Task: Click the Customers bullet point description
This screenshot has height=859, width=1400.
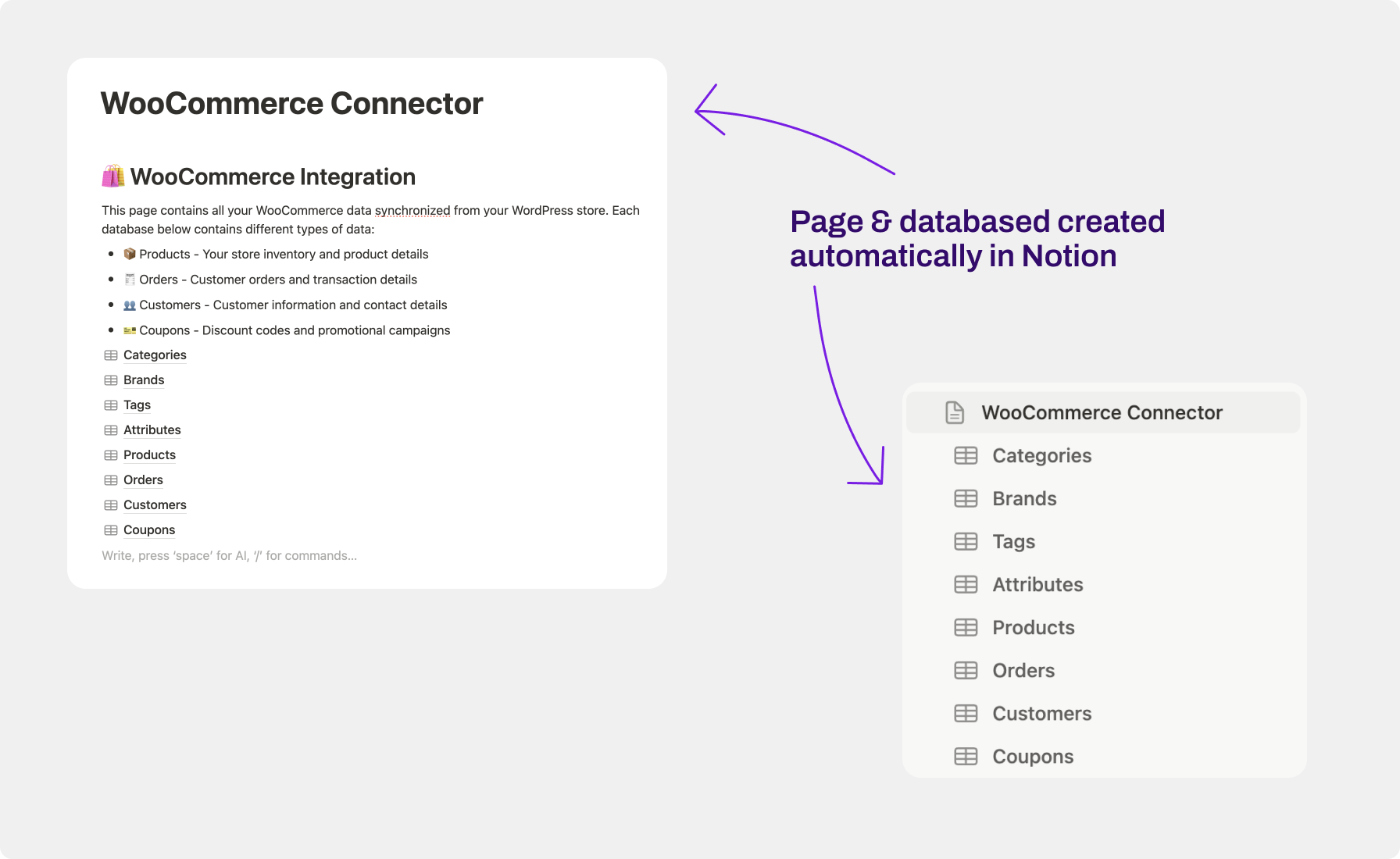Action: (294, 305)
